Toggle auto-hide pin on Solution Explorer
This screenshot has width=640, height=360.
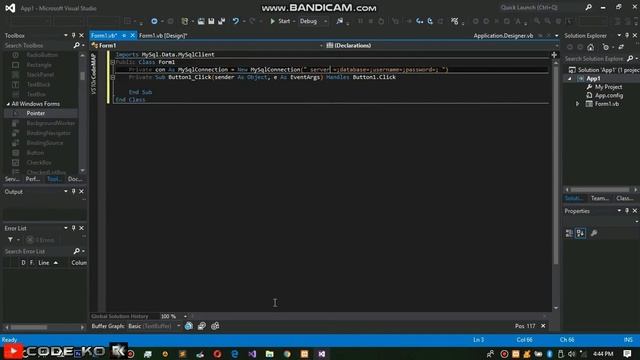tap(627, 36)
